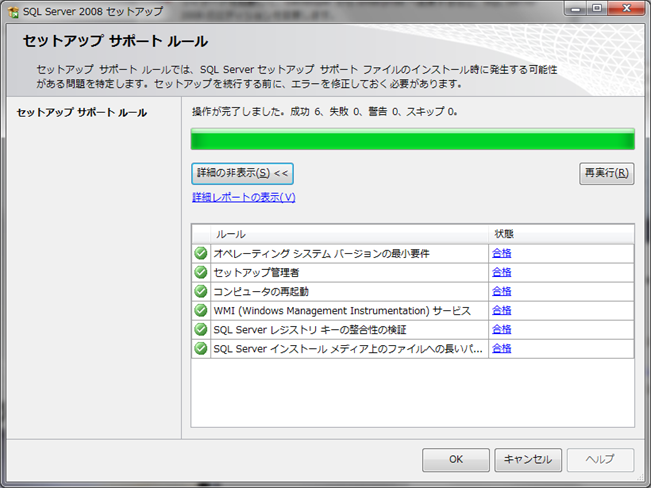
Task: Select the オペレーティング システム バージョンの最小要件 row text
Action: coord(322,253)
